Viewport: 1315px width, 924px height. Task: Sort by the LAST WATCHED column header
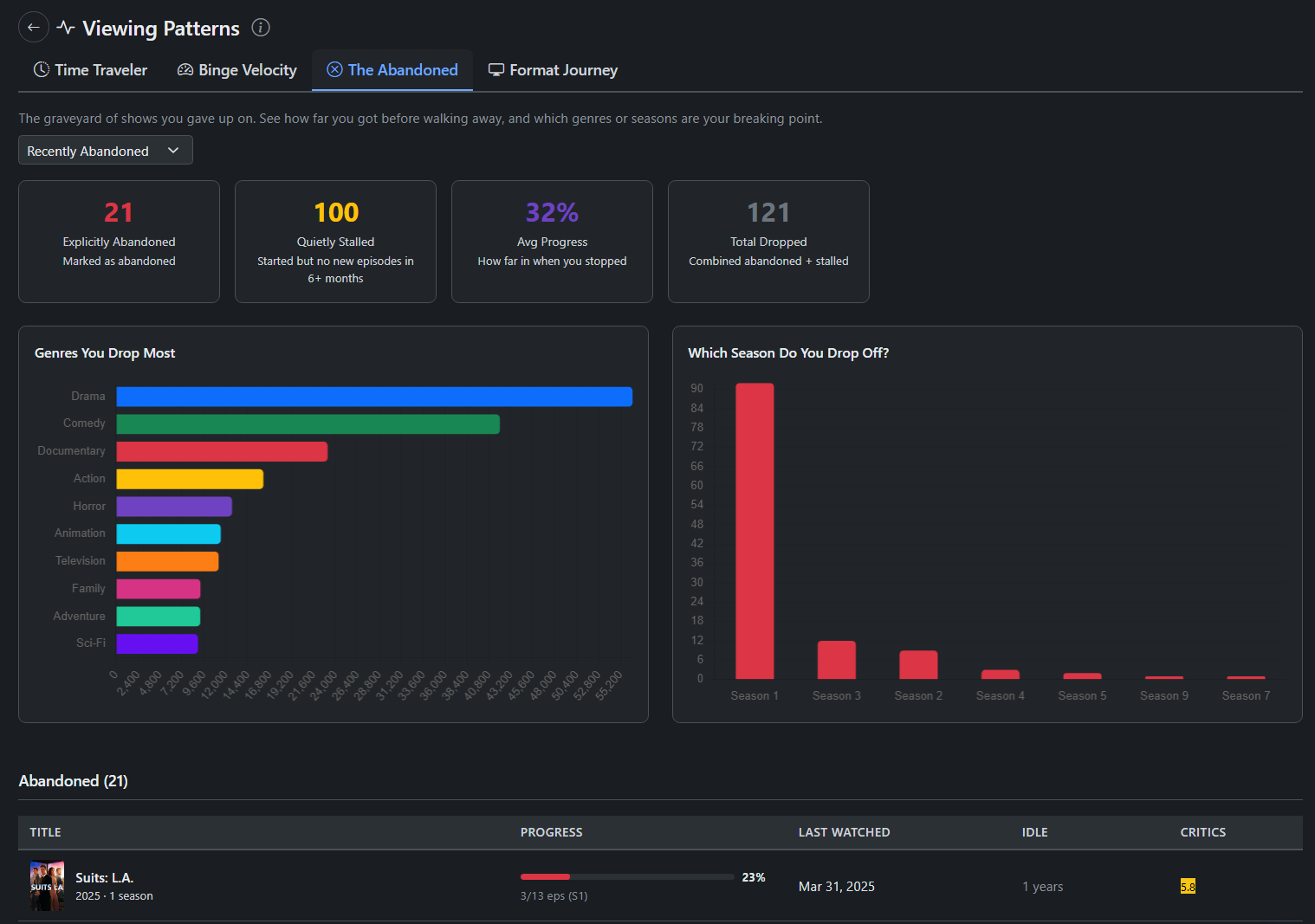pyautogui.click(x=844, y=832)
